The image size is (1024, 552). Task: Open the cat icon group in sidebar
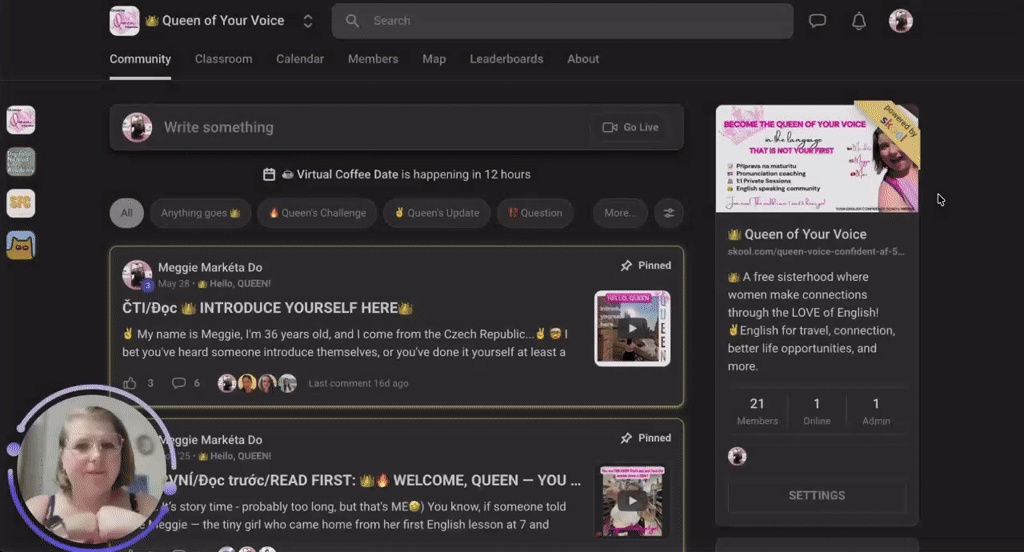pyautogui.click(x=21, y=246)
